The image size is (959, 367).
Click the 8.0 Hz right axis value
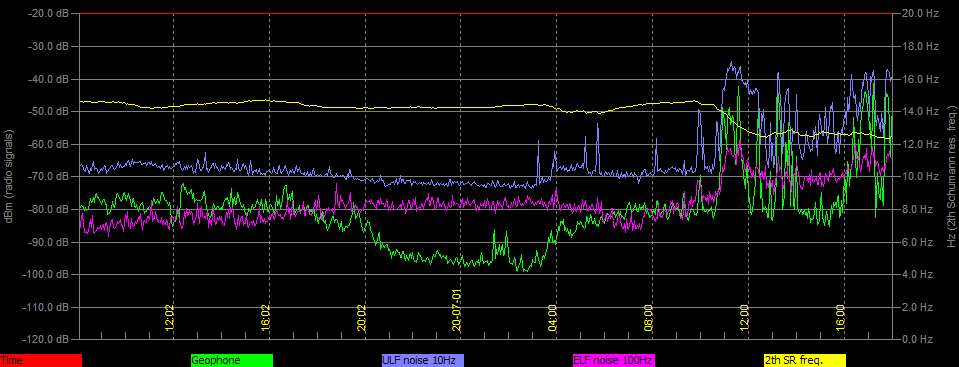(917, 209)
